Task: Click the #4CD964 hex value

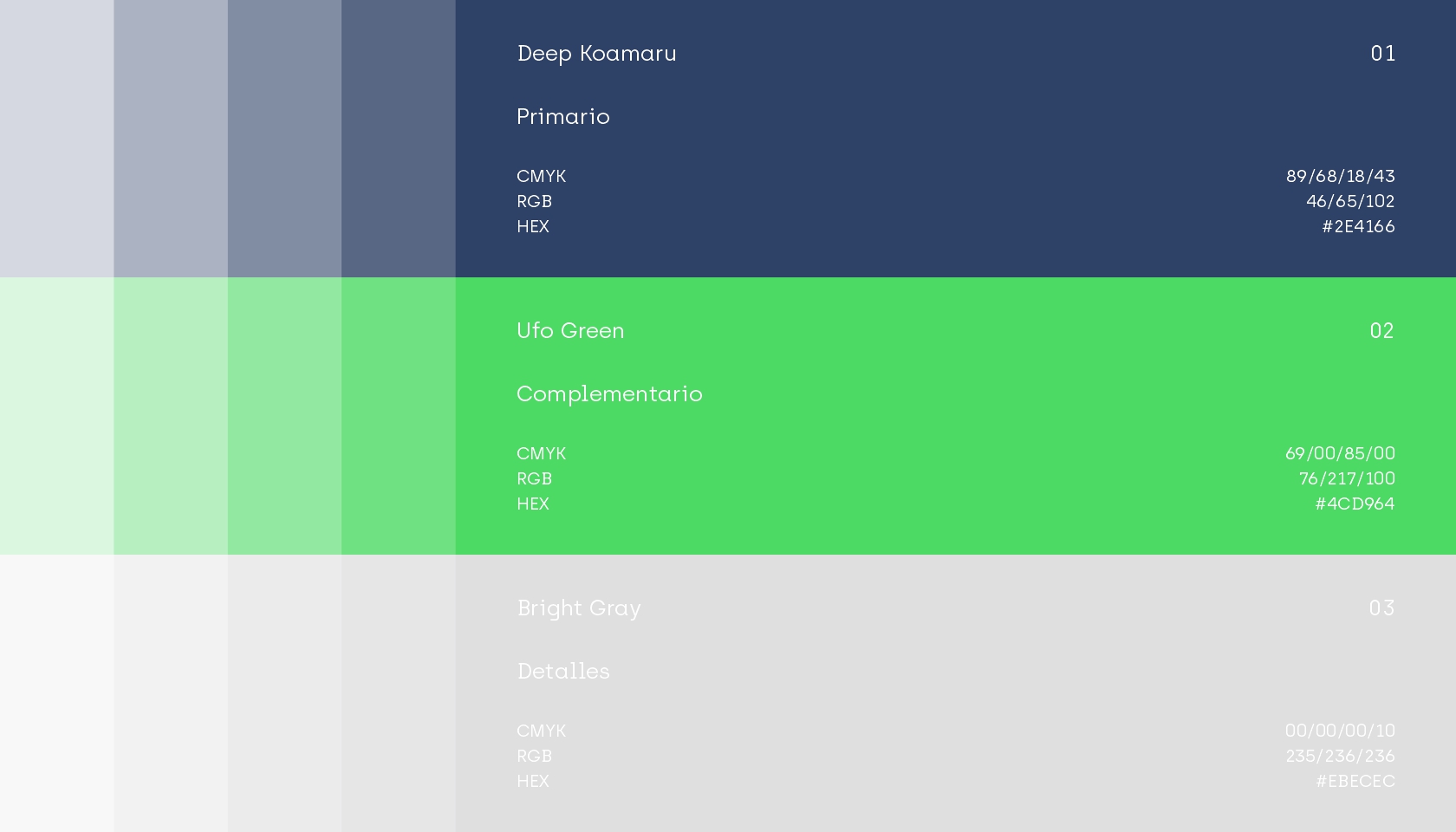Action: pyautogui.click(x=1355, y=504)
